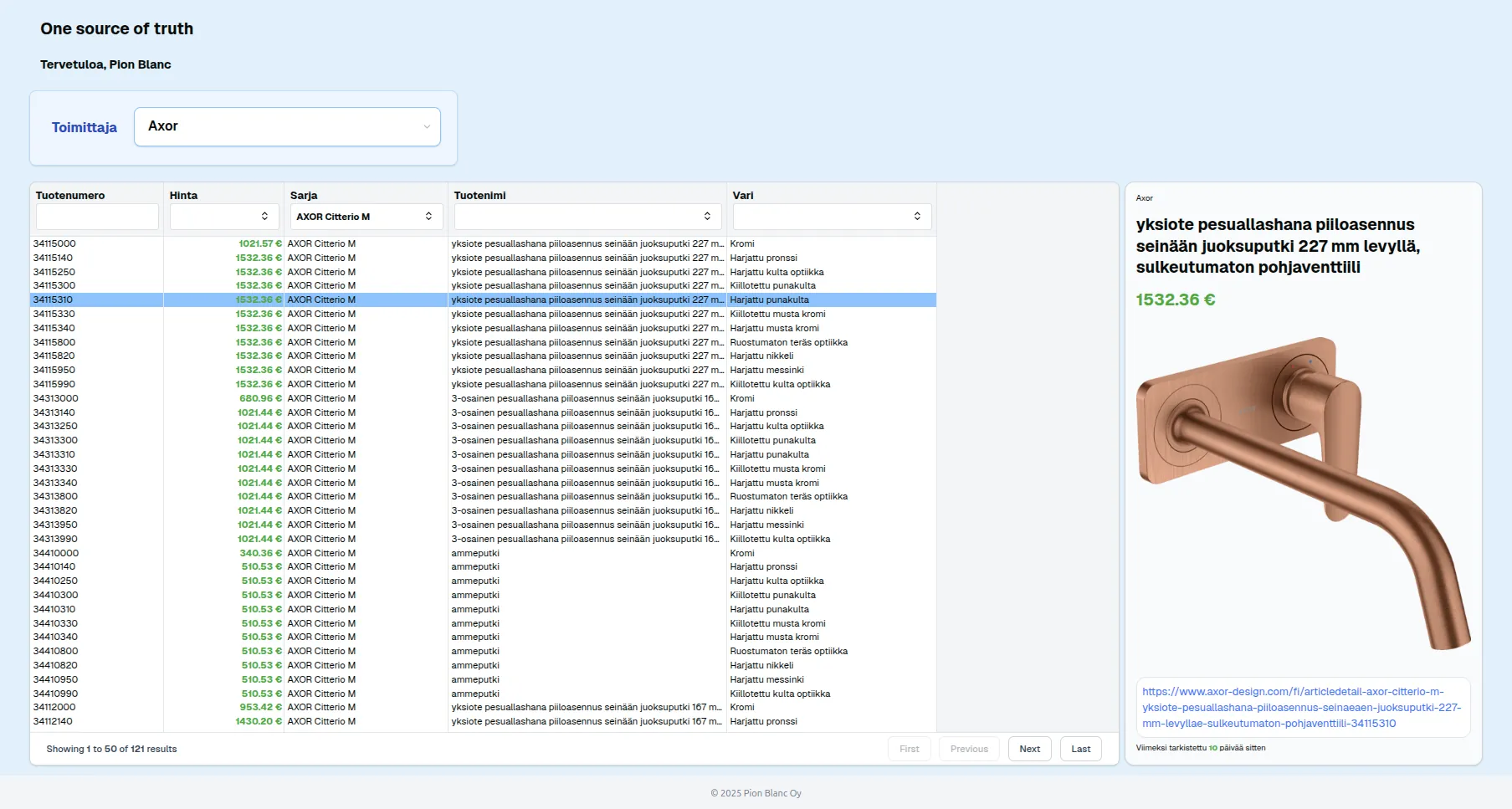Viewport: 1512px width, 809px height.
Task: Select product number 34115140
Action: 53,259
